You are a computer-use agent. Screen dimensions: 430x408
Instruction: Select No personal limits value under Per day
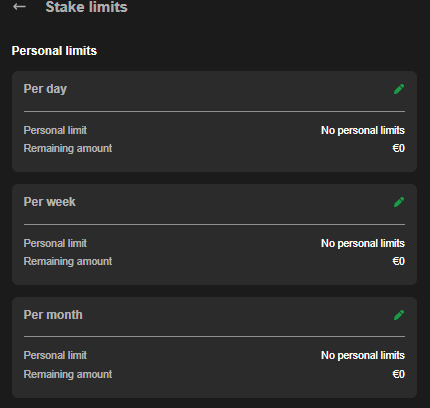(363, 130)
